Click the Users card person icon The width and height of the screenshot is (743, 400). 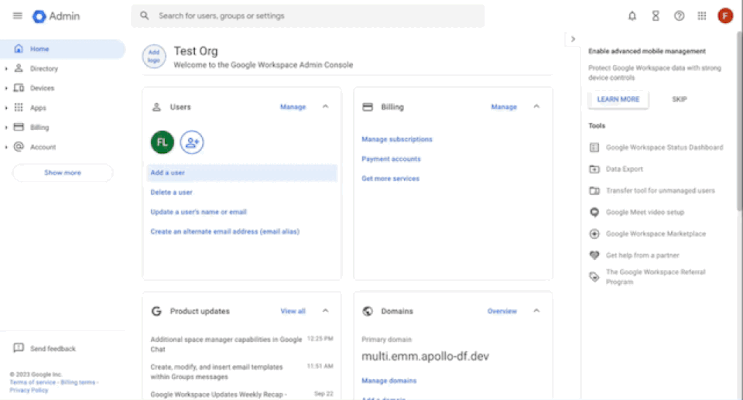coord(156,107)
